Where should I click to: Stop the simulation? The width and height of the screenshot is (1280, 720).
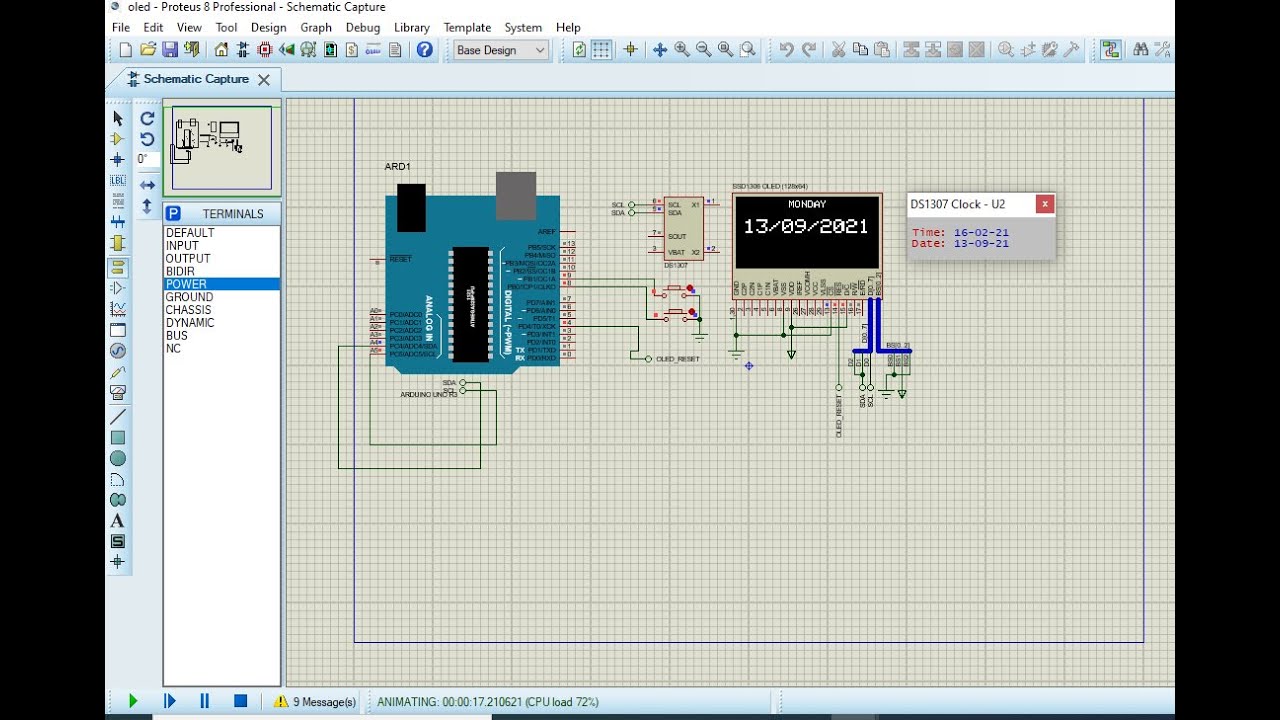tap(240, 701)
